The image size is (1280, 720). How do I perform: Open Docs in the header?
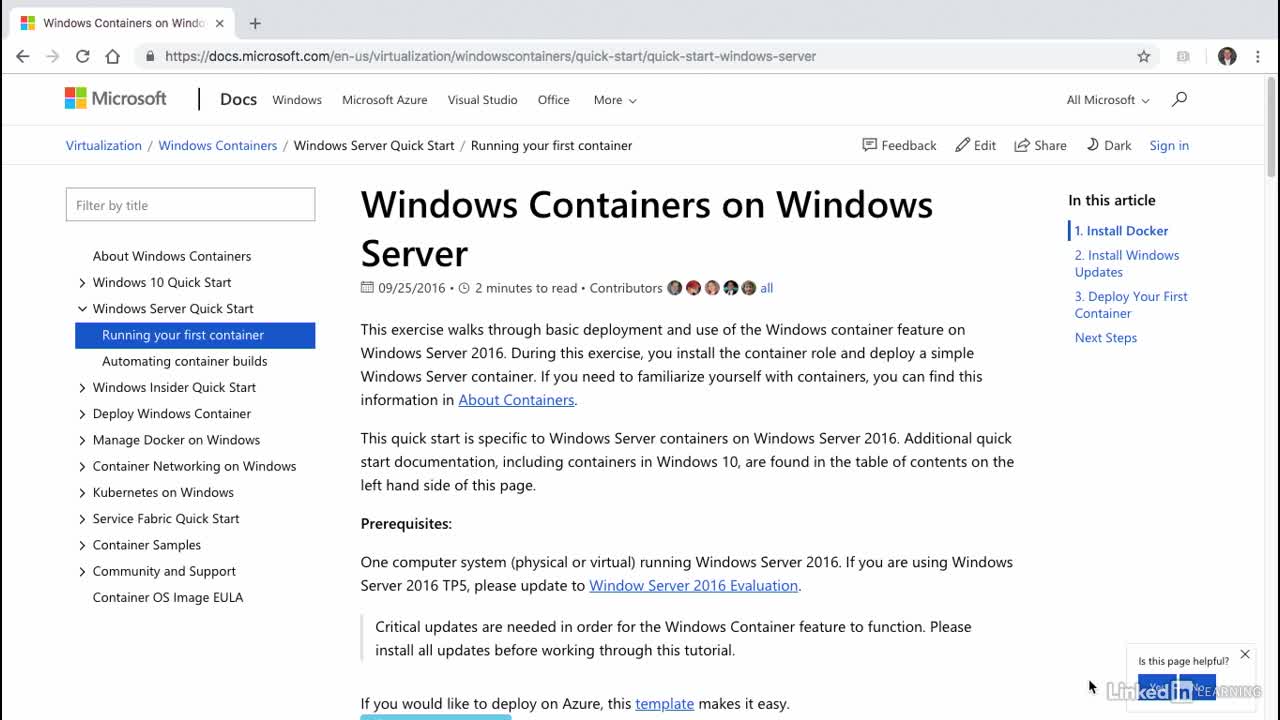238,99
